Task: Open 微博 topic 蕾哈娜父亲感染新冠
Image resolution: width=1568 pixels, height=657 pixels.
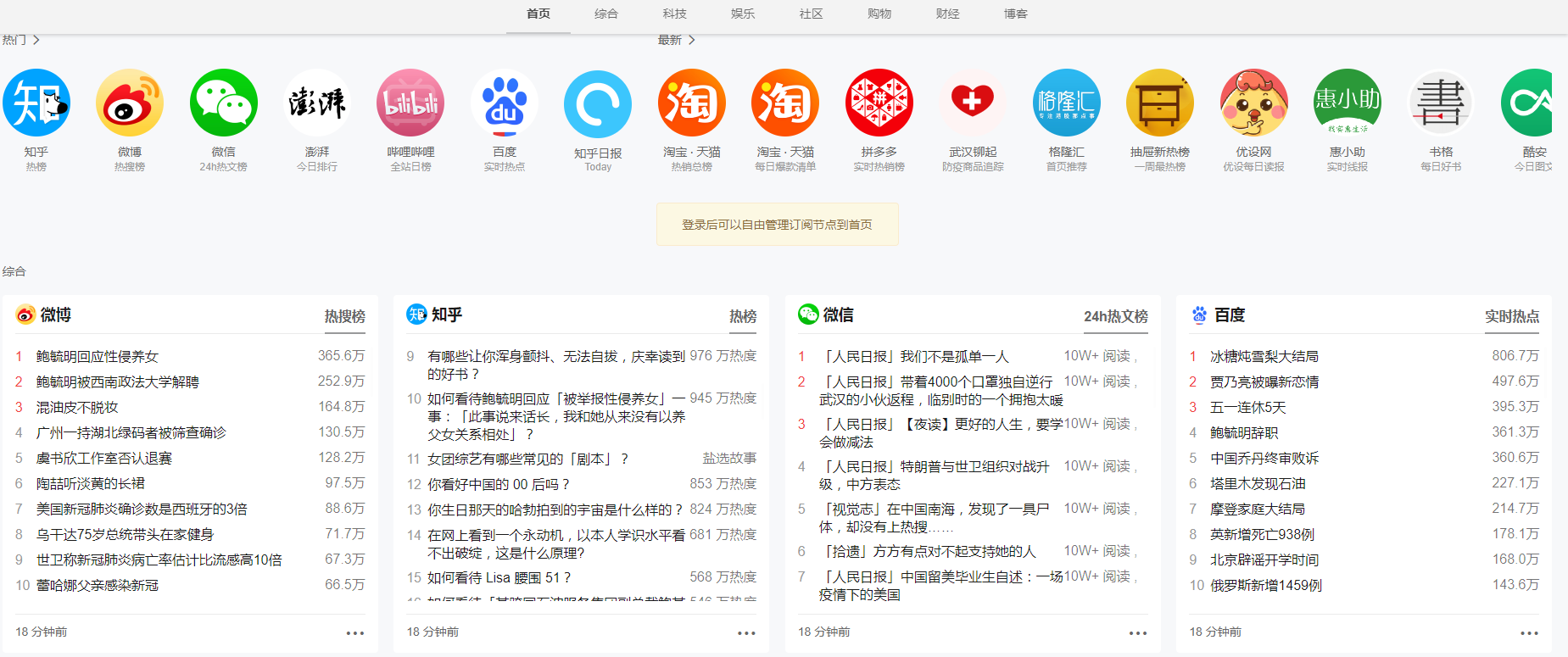Action: 97,586
